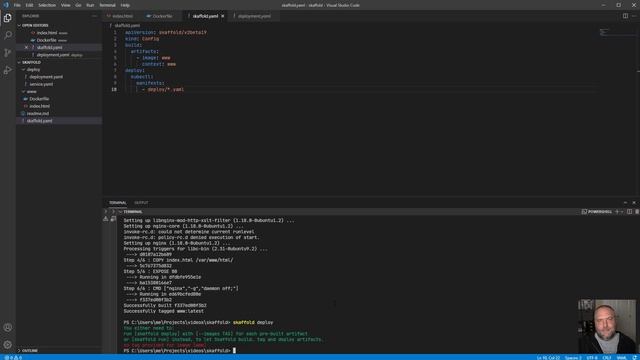Close the skaffold.yaml tab
Viewport: 640px width, 360px height.
coord(223,16)
